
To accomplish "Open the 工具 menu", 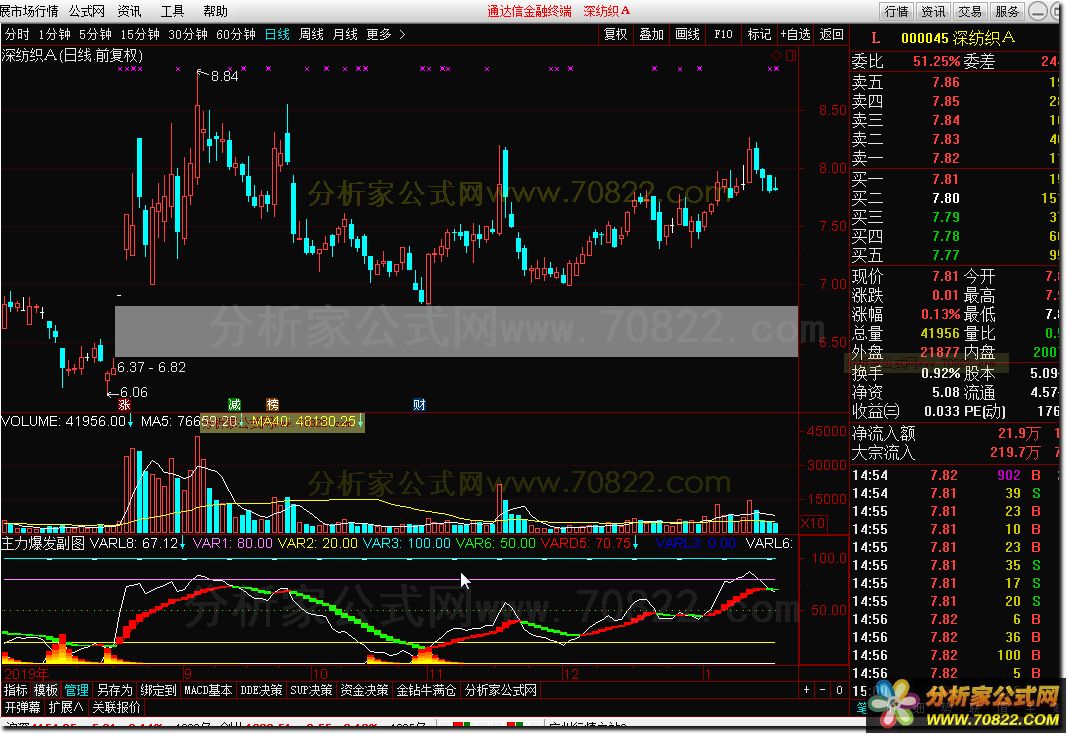I will click(x=172, y=11).
